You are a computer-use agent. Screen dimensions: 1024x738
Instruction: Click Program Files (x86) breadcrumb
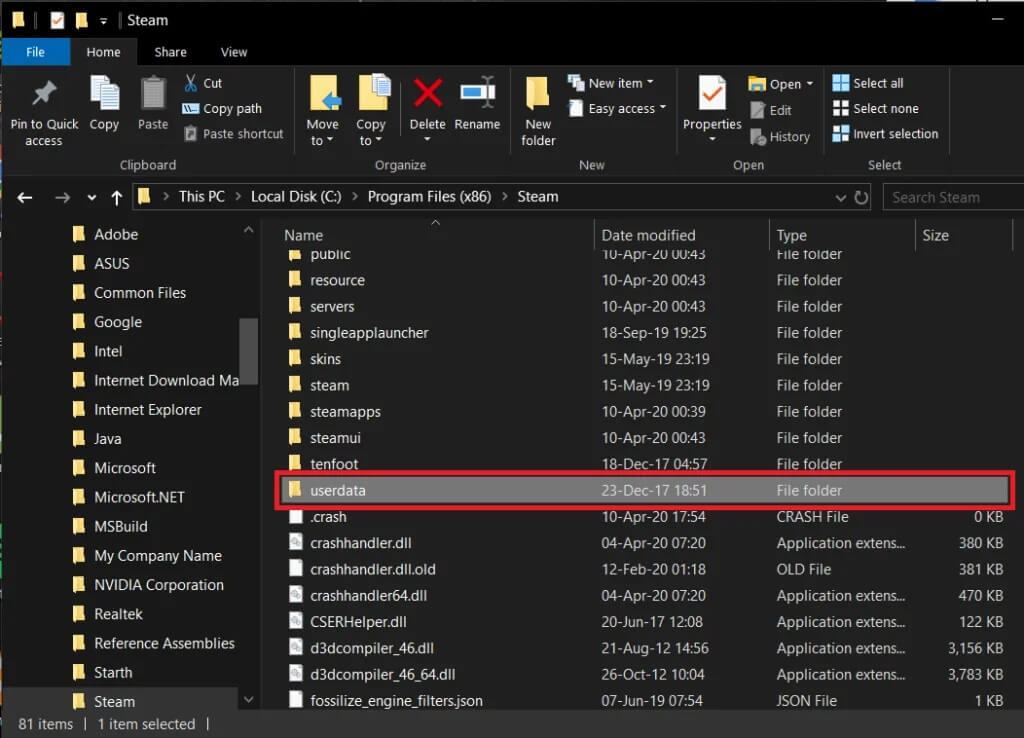(x=429, y=197)
